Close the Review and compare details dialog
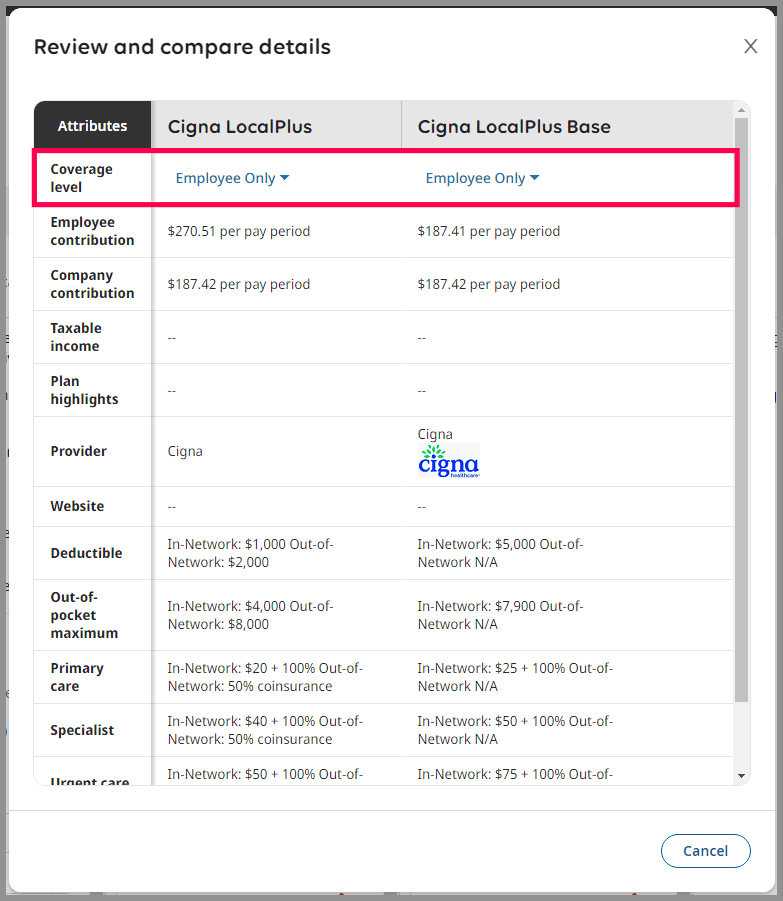Screen dimensions: 783x901 point(750,46)
